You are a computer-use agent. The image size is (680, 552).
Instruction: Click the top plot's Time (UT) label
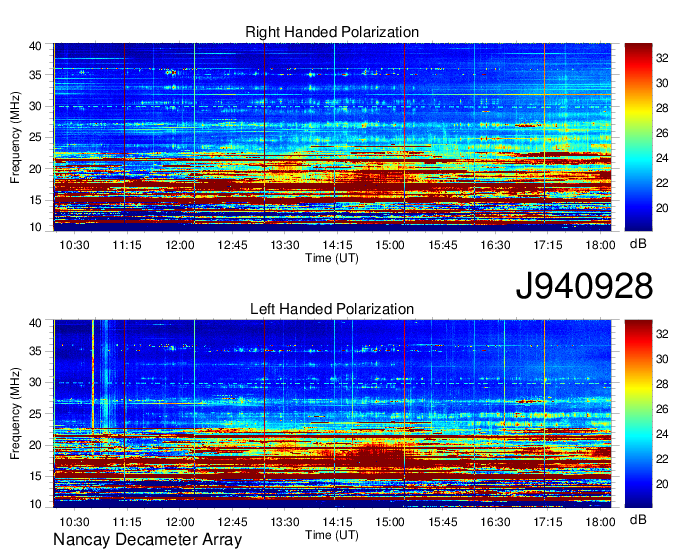tap(332, 258)
